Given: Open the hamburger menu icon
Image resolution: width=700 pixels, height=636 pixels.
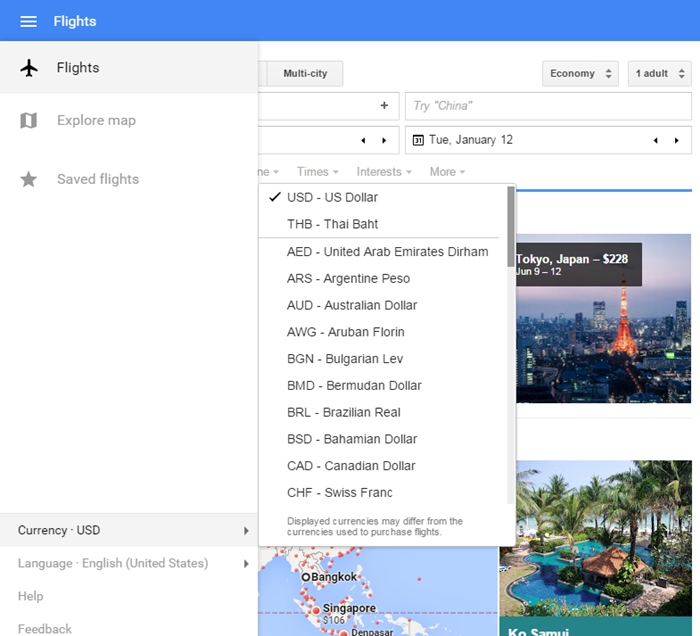Looking at the screenshot, I should coord(29,21).
